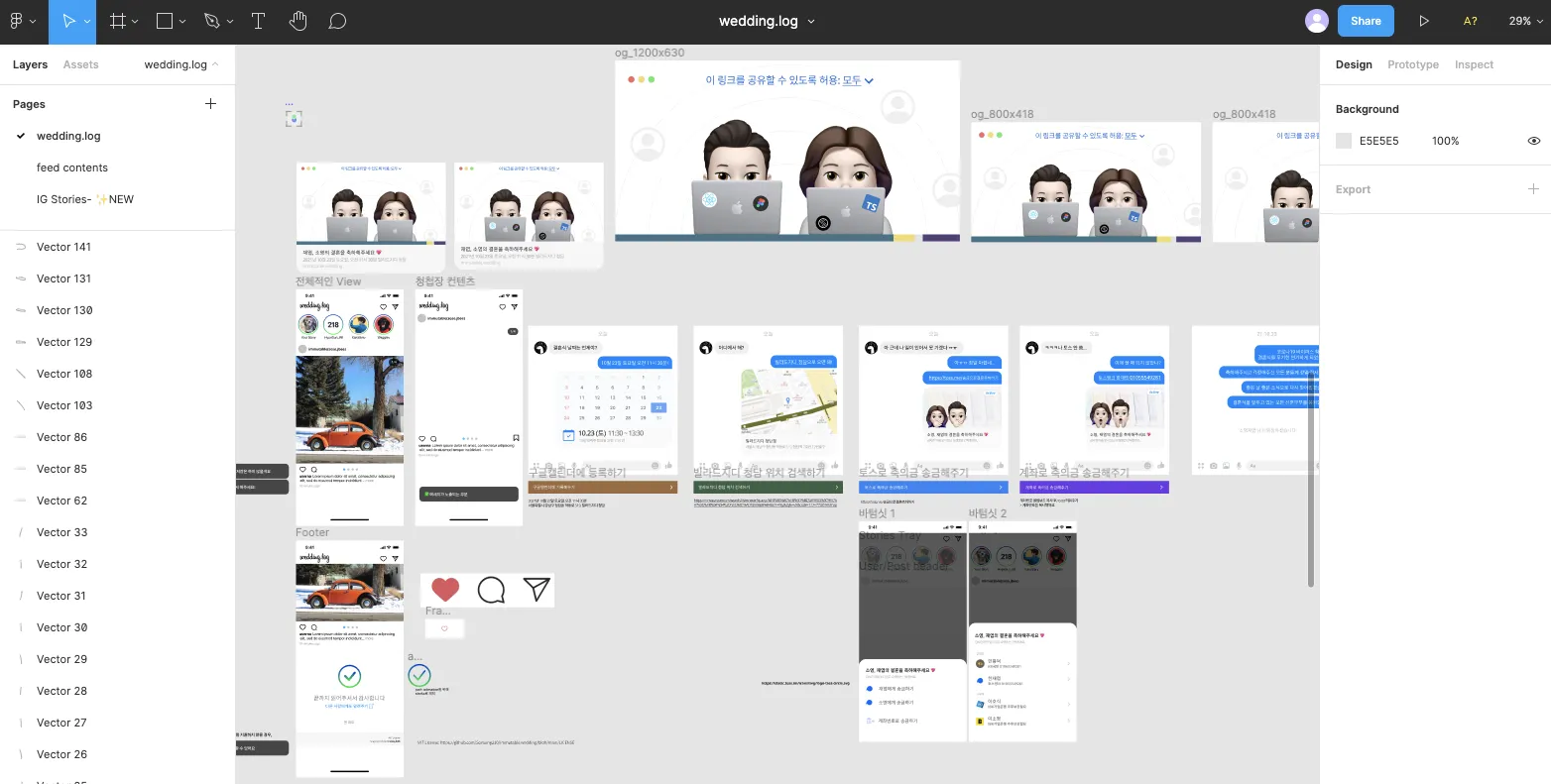Select the Hand tool
This screenshot has width=1551, height=784.
298,21
